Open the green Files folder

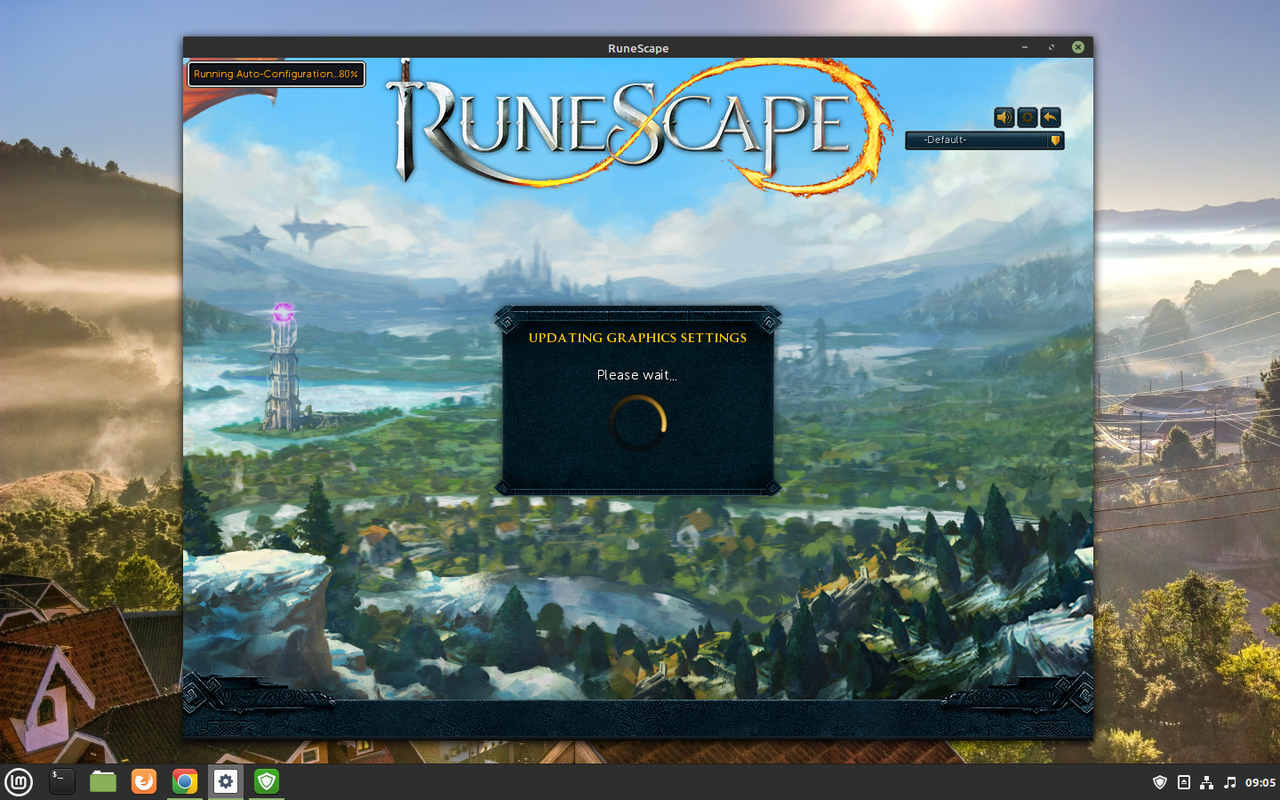point(103,781)
